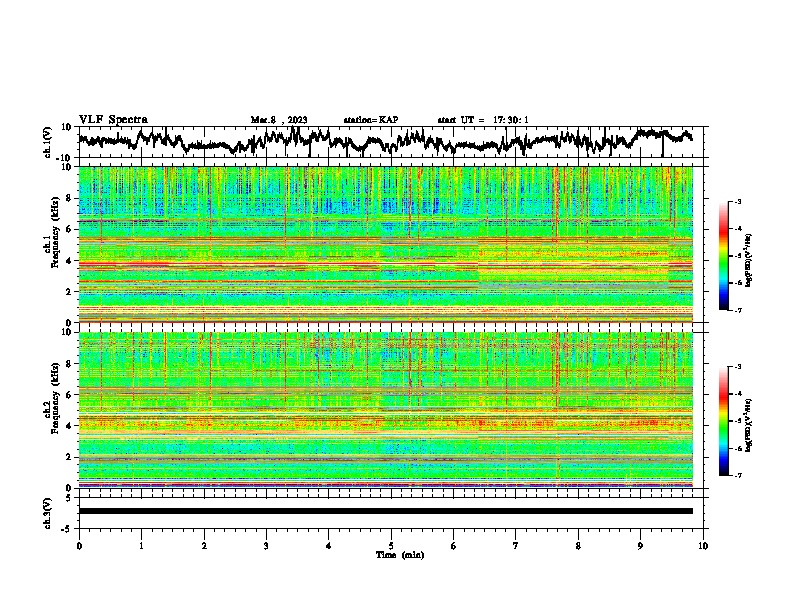Screen dimensions: 792x612
Task: Click the 'ch.1(V)' axis label
Action: pyautogui.click(x=48, y=142)
